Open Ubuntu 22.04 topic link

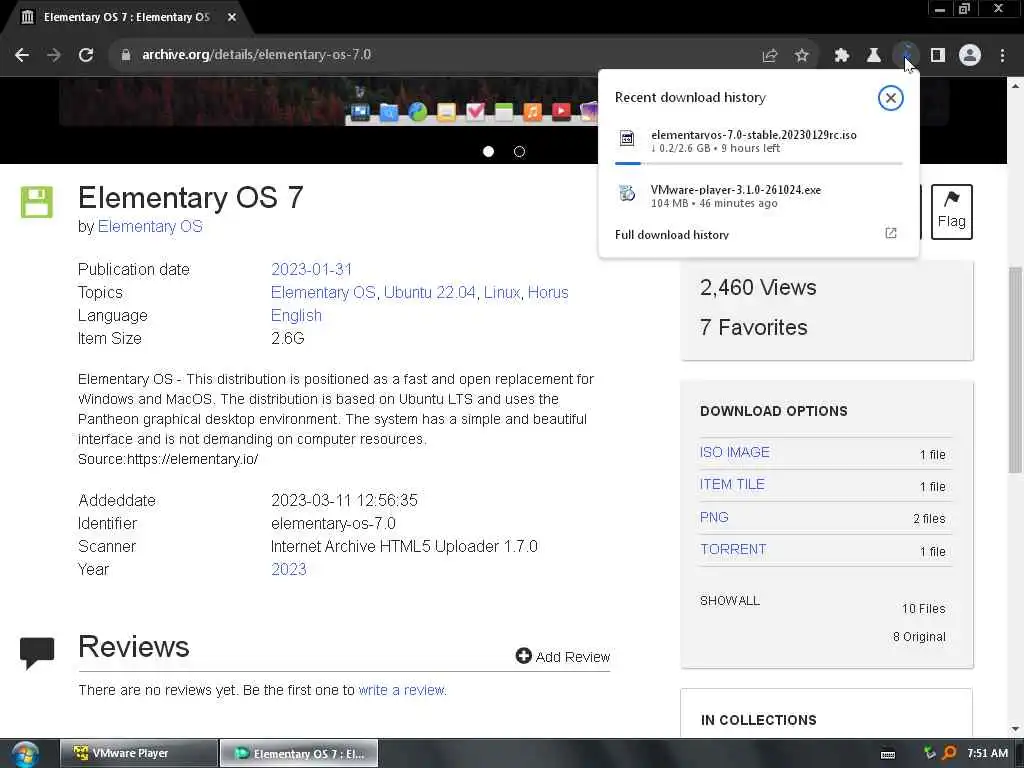430,292
